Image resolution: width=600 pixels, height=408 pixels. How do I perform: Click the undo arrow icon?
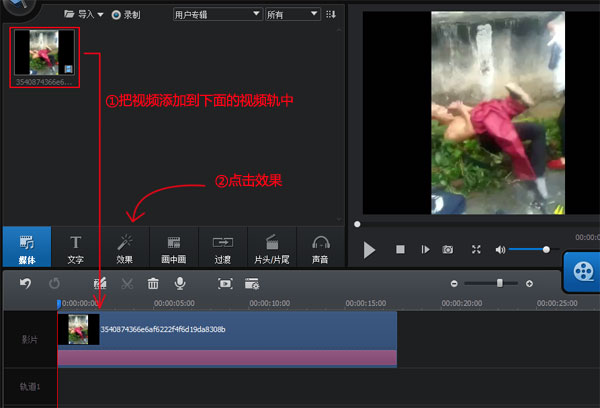(25, 284)
